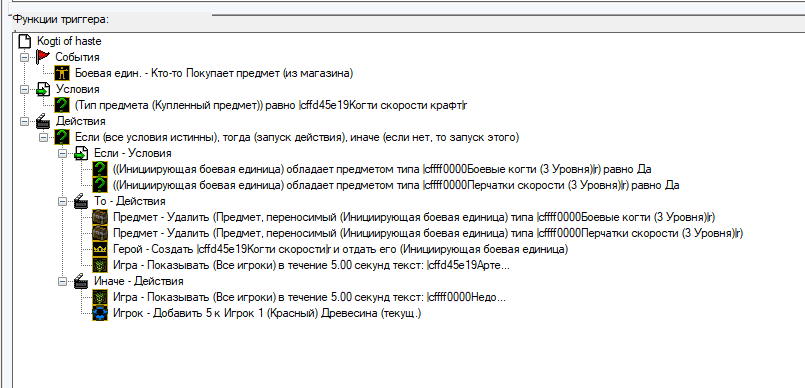The image size is (805, 388).
Task: Collapse the top-level Условия tree node
Action: coord(24,89)
